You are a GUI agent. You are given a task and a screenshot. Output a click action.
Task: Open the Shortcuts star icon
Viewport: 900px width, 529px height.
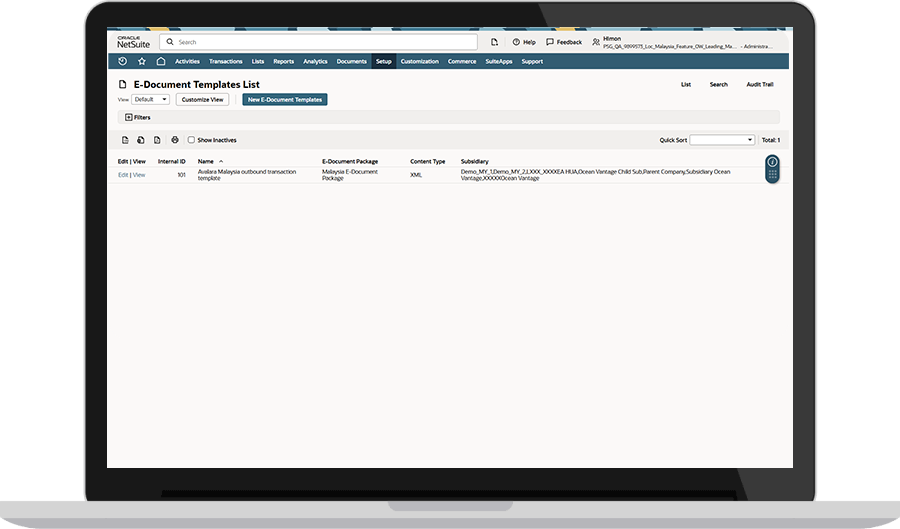[x=142, y=61]
